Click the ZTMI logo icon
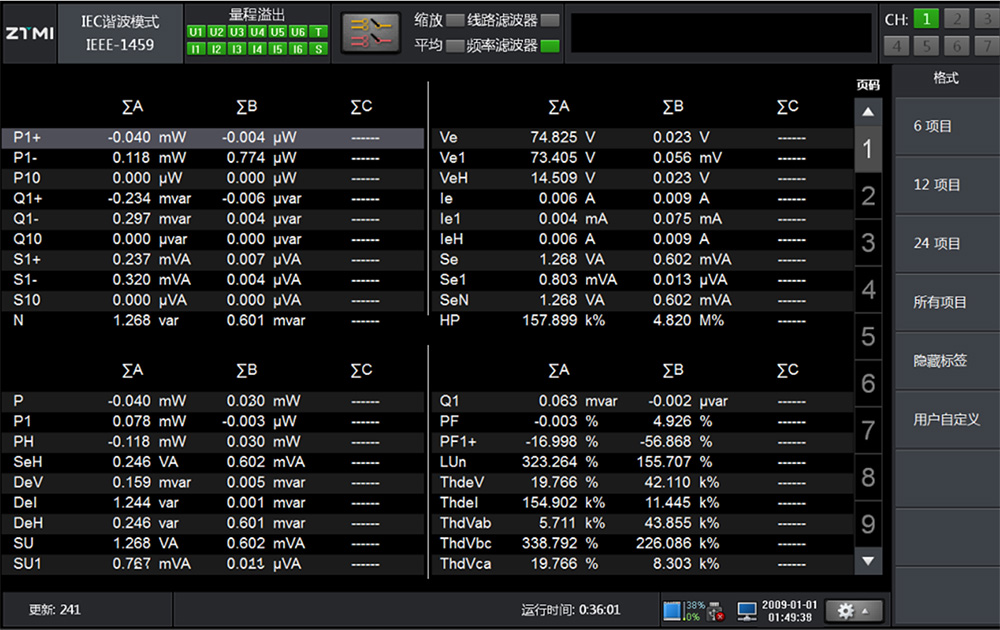This screenshot has height=630, width=1000. pyautogui.click(x=29, y=32)
